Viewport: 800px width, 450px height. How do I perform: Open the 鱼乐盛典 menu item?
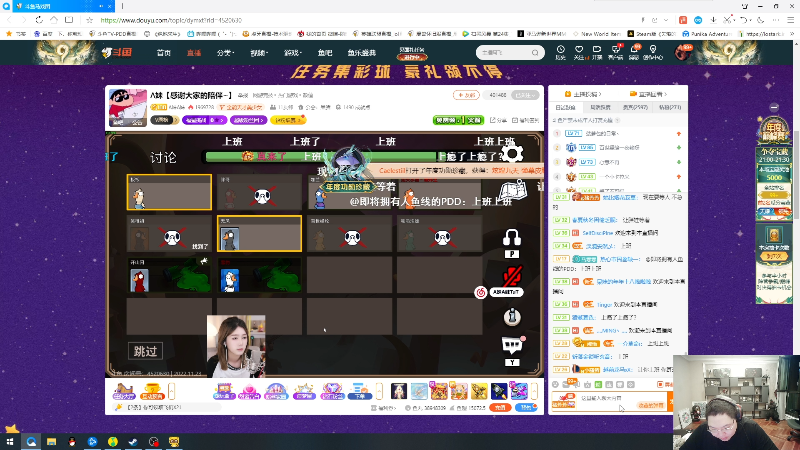pos(362,53)
